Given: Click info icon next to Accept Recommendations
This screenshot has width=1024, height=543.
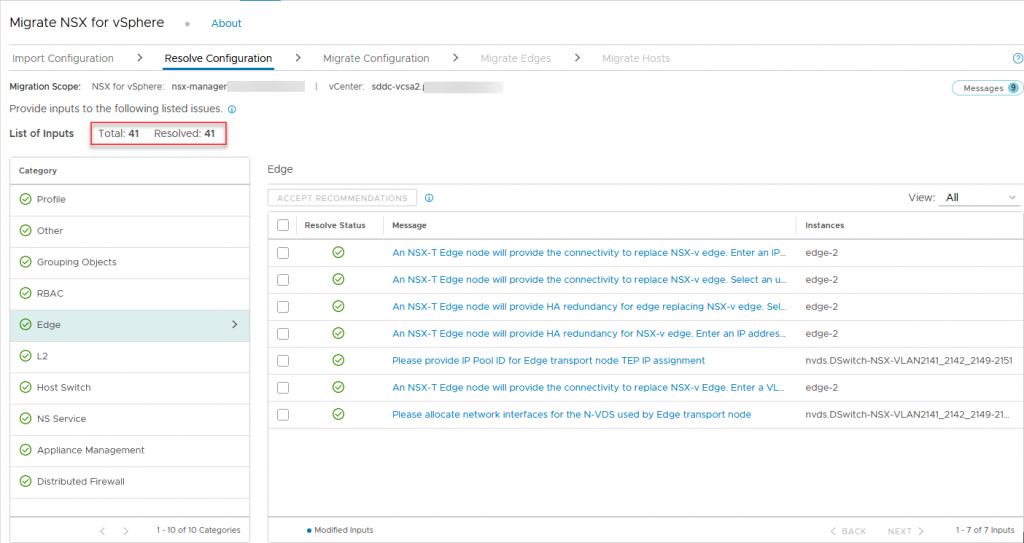Looking at the screenshot, I should pos(429,198).
